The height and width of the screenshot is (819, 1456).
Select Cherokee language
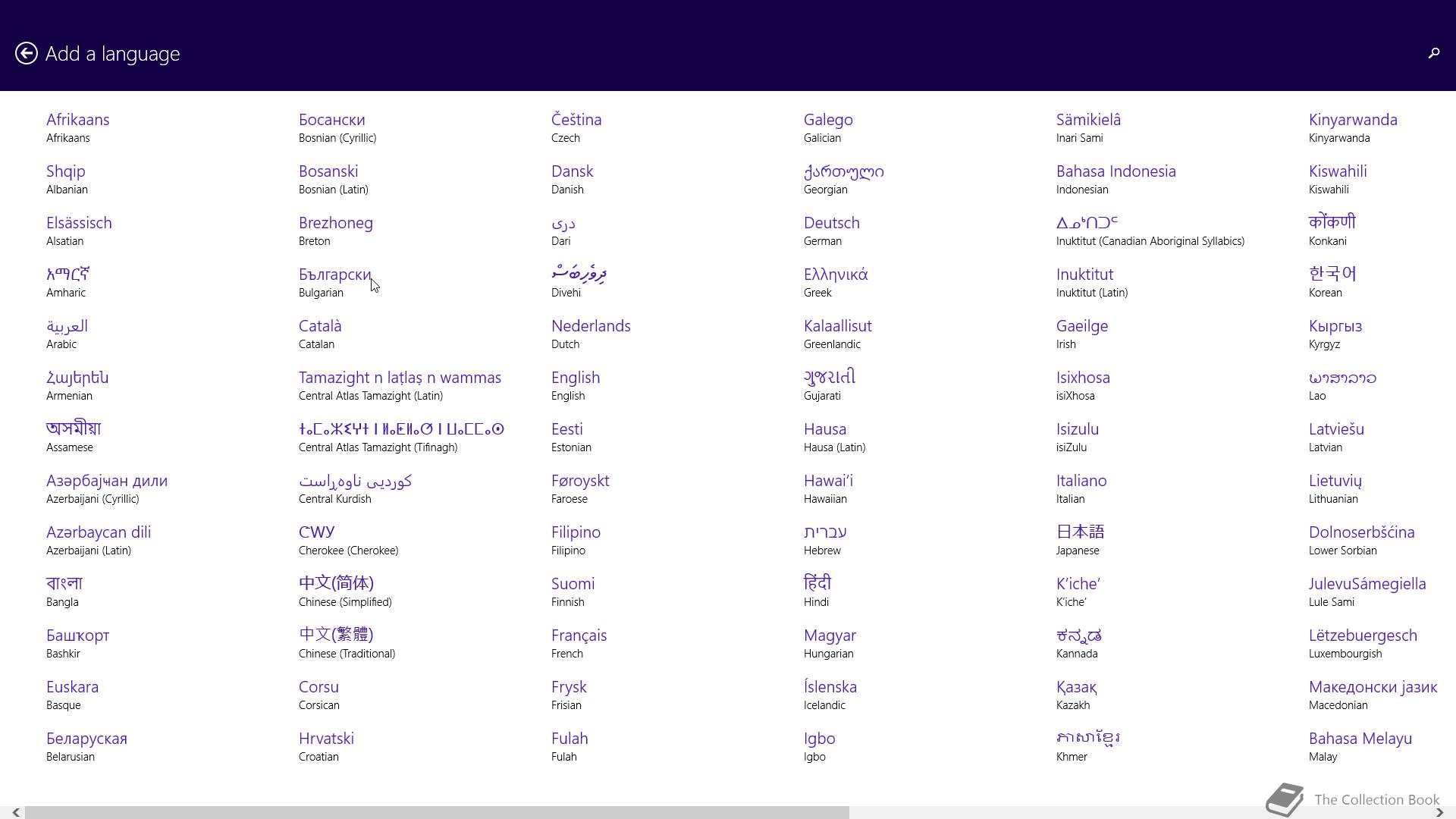pos(348,541)
